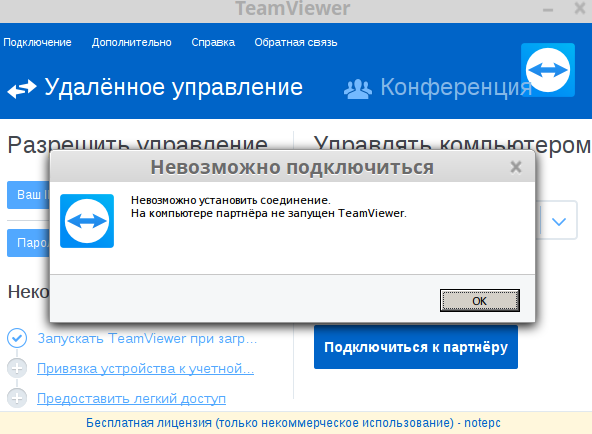Click the TeamViewer logo in the header
This screenshot has width=592, height=434.
548,70
